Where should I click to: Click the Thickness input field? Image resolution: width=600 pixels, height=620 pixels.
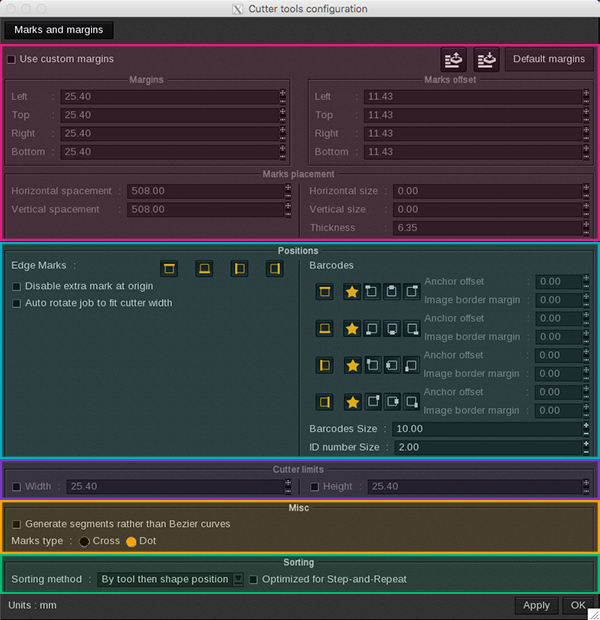[488, 228]
